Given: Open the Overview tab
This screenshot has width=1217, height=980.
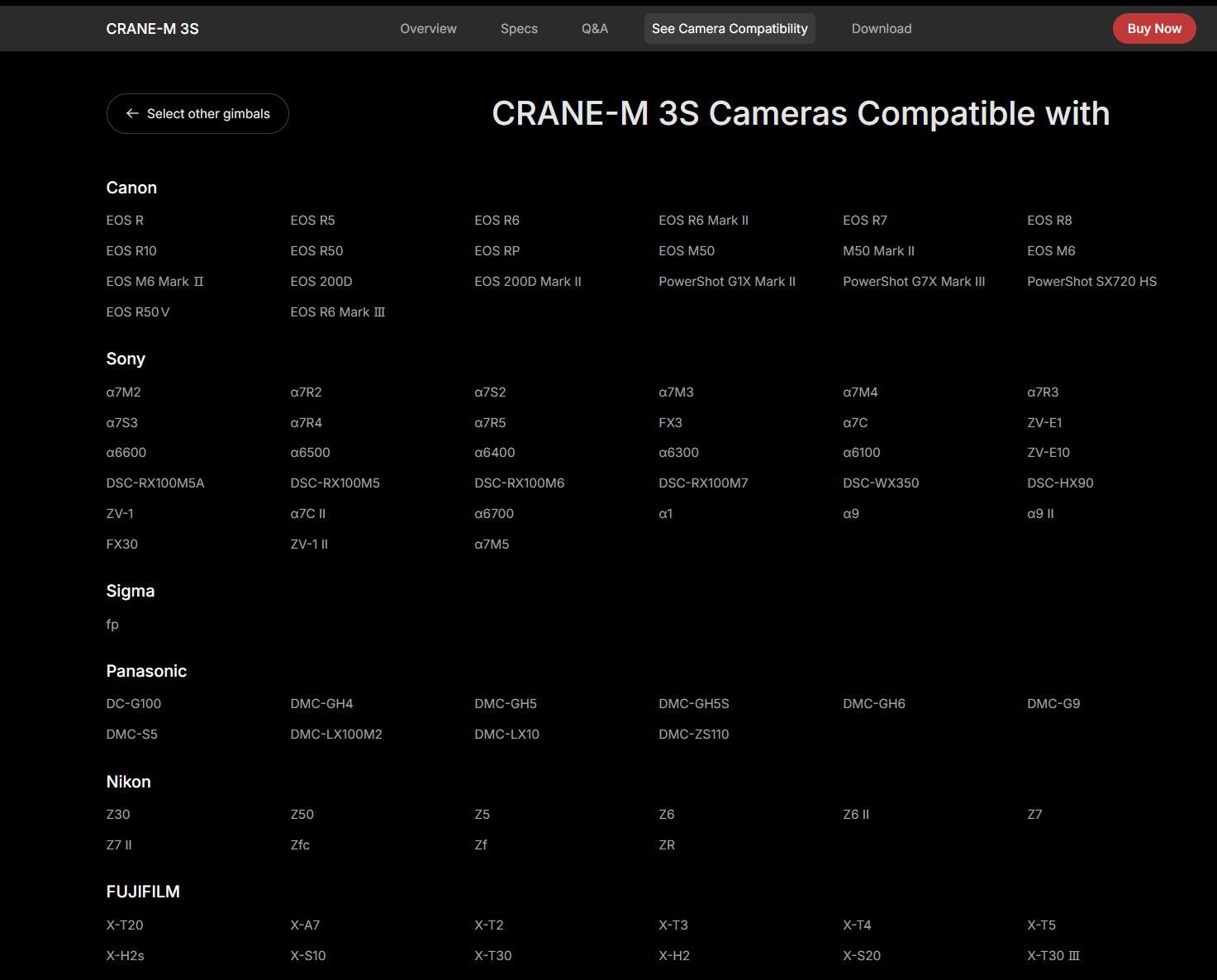Looking at the screenshot, I should click(428, 28).
